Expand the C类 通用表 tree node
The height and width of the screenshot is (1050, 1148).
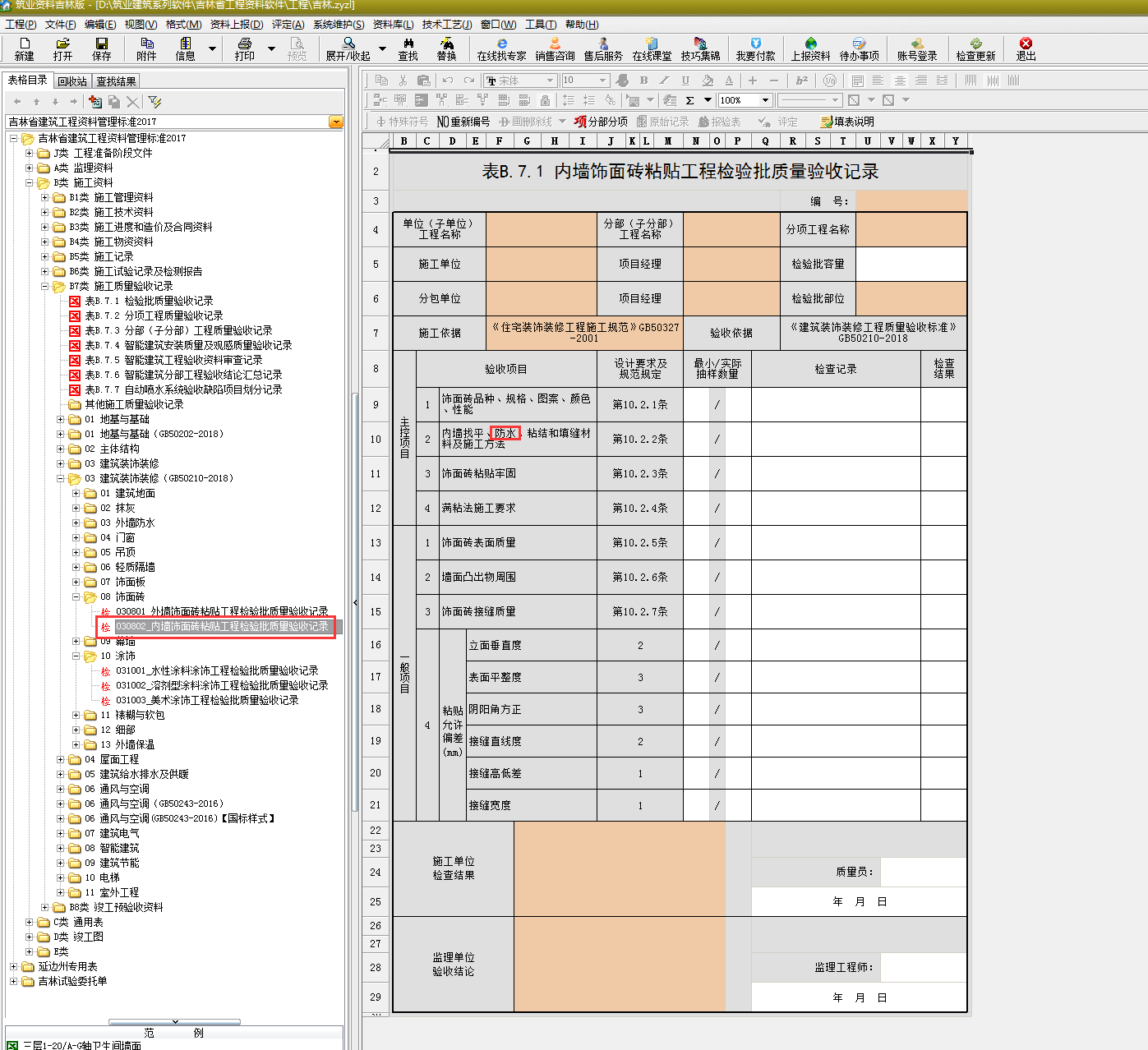pos(30,922)
